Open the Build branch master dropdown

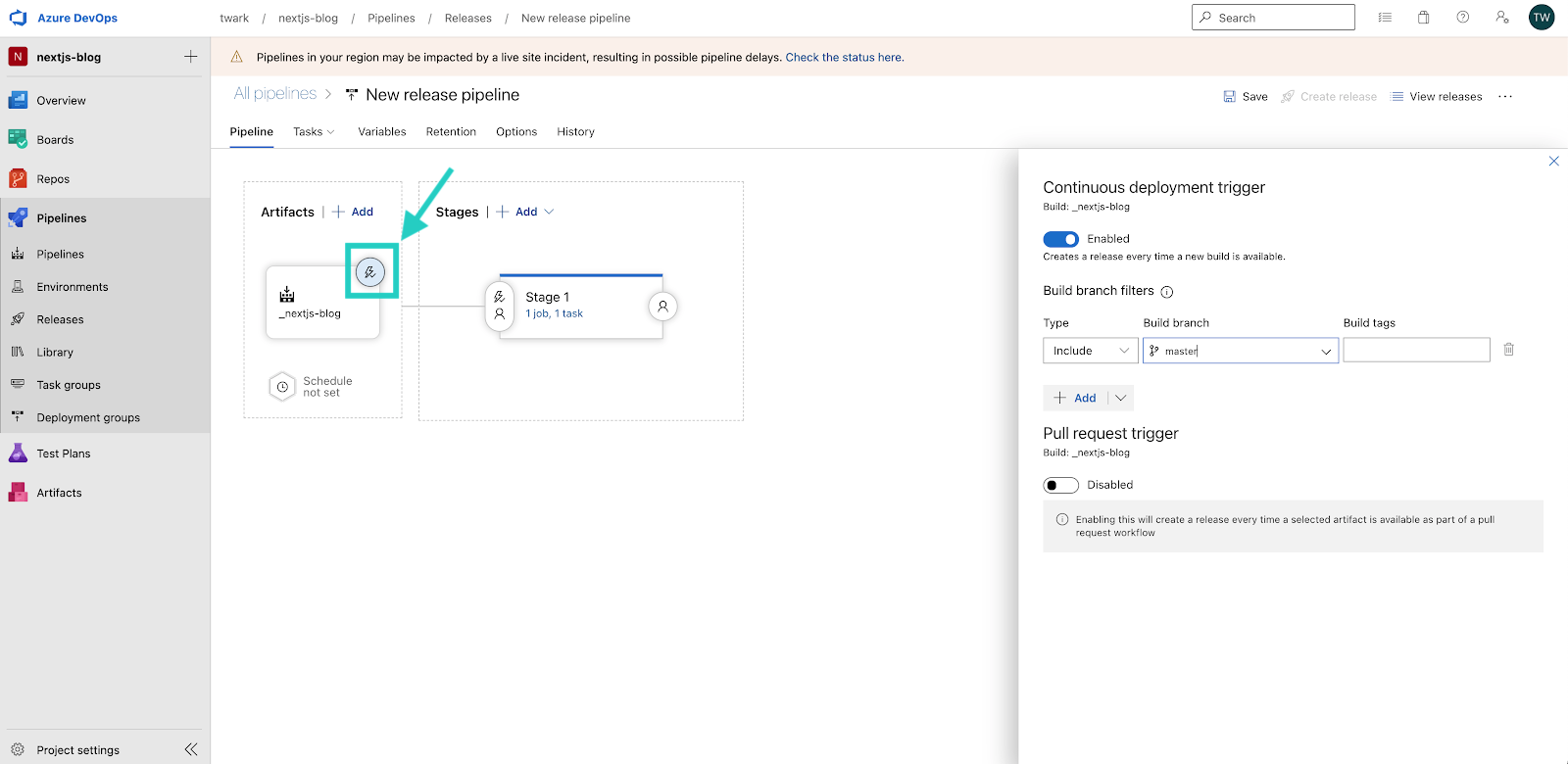pos(1241,351)
